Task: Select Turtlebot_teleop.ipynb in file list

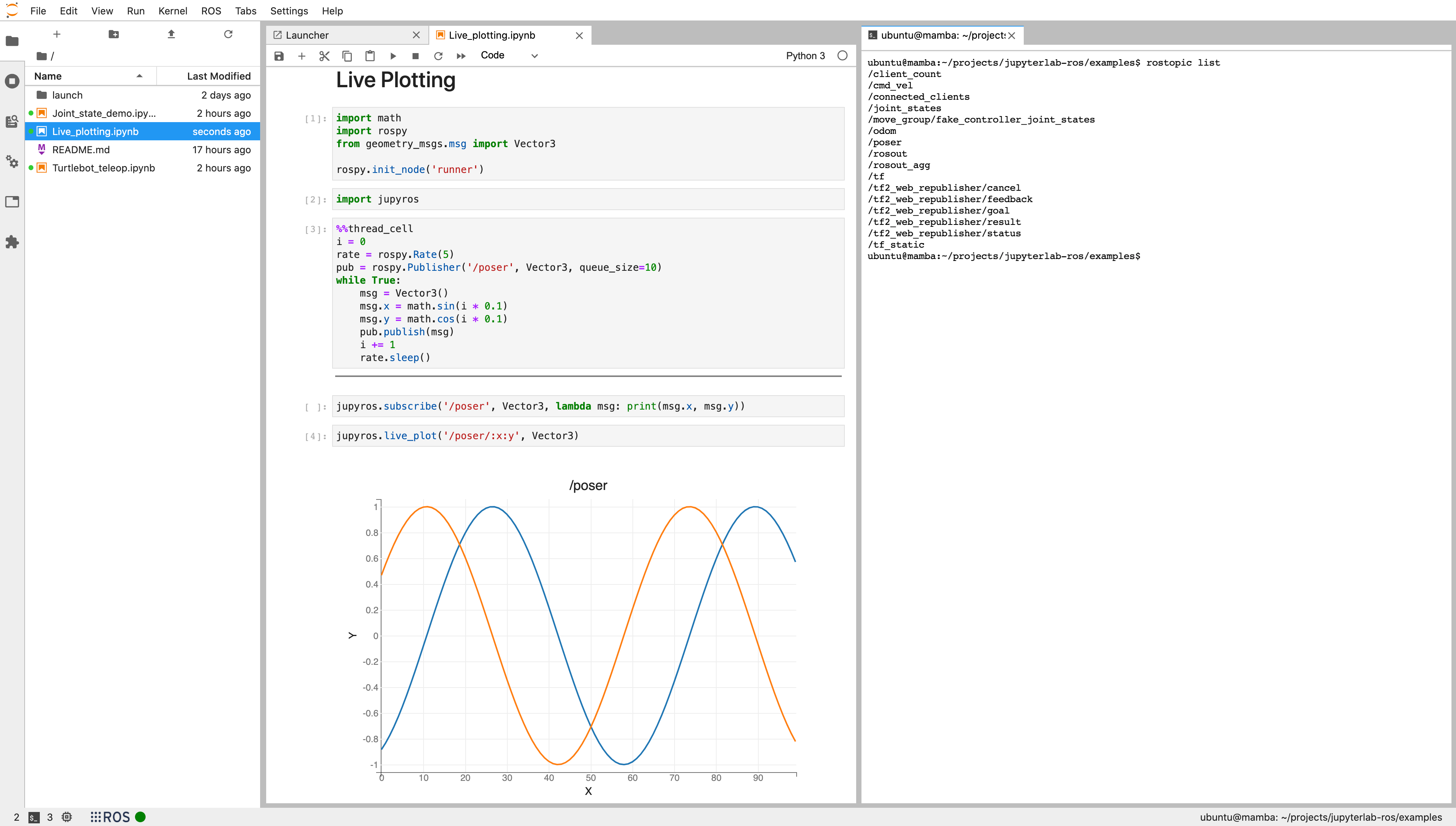Action: tap(142, 167)
